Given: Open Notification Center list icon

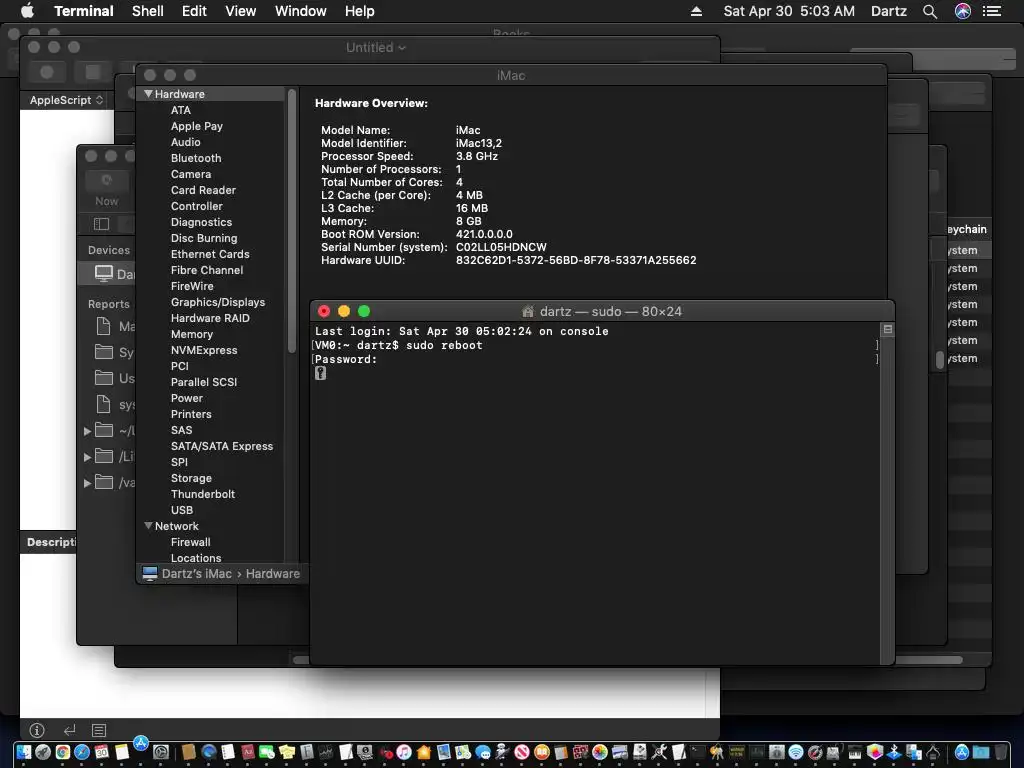Looking at the screenshot, I should pyautogui.click(x=992, y=11).
